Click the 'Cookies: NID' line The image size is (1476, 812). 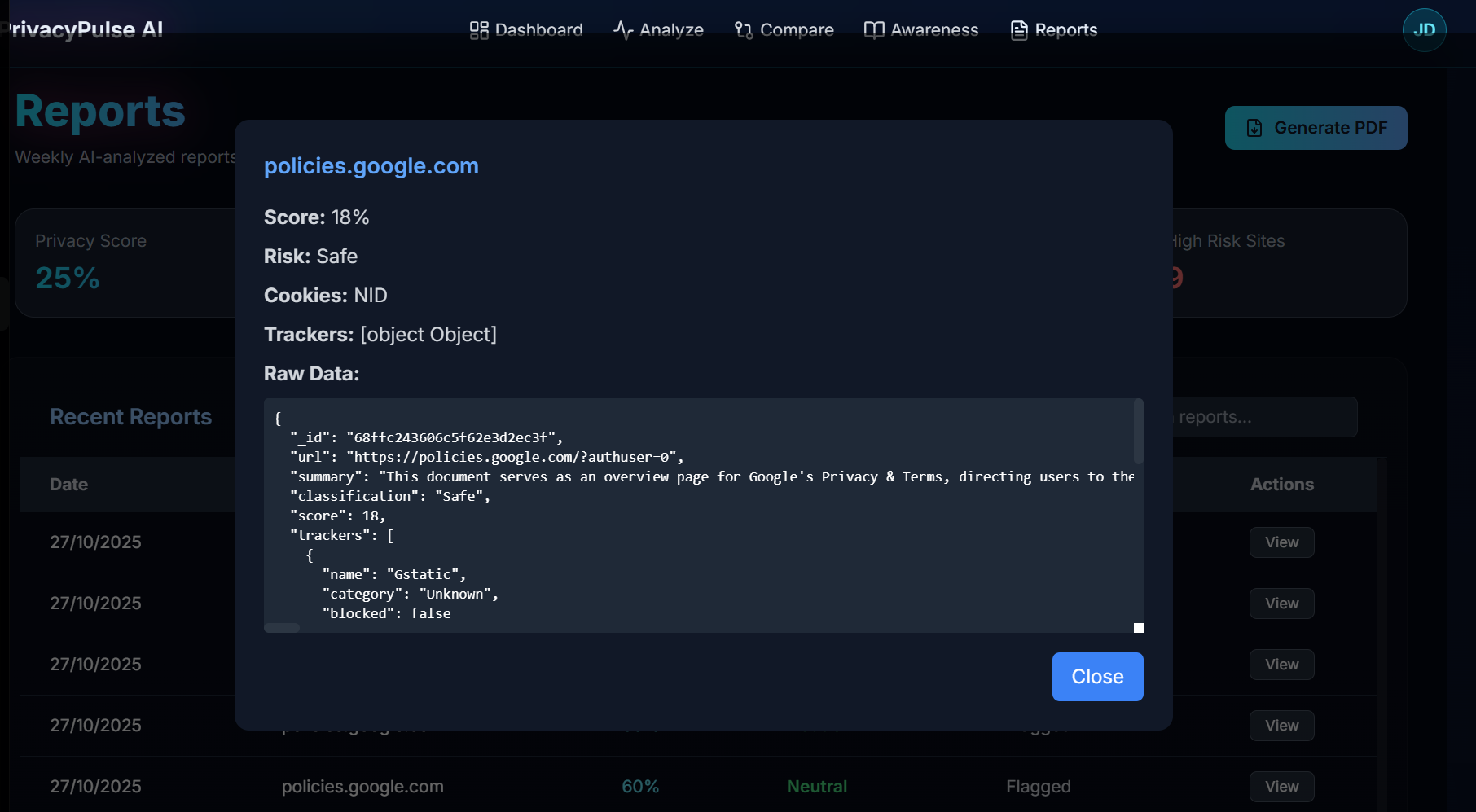(x=326, y=296)
